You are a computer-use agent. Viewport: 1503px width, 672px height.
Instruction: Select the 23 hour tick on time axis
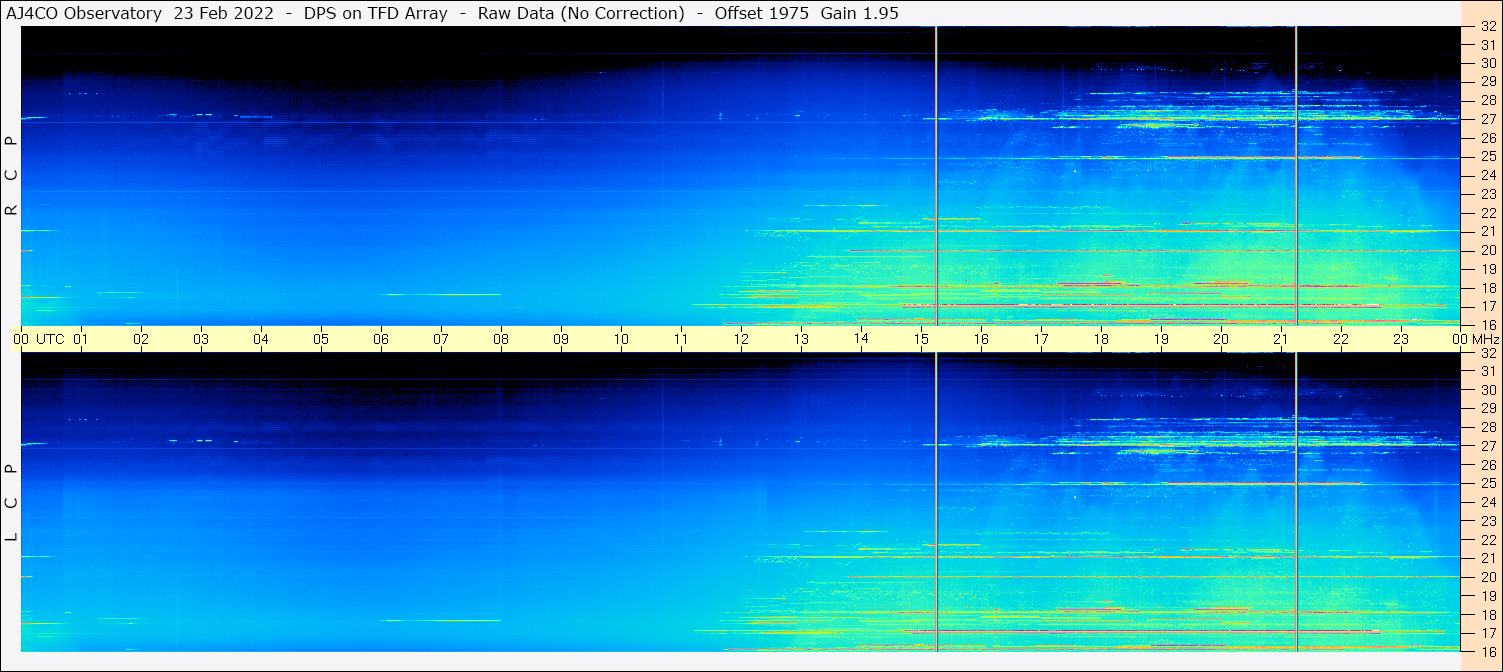point(1401,339)
